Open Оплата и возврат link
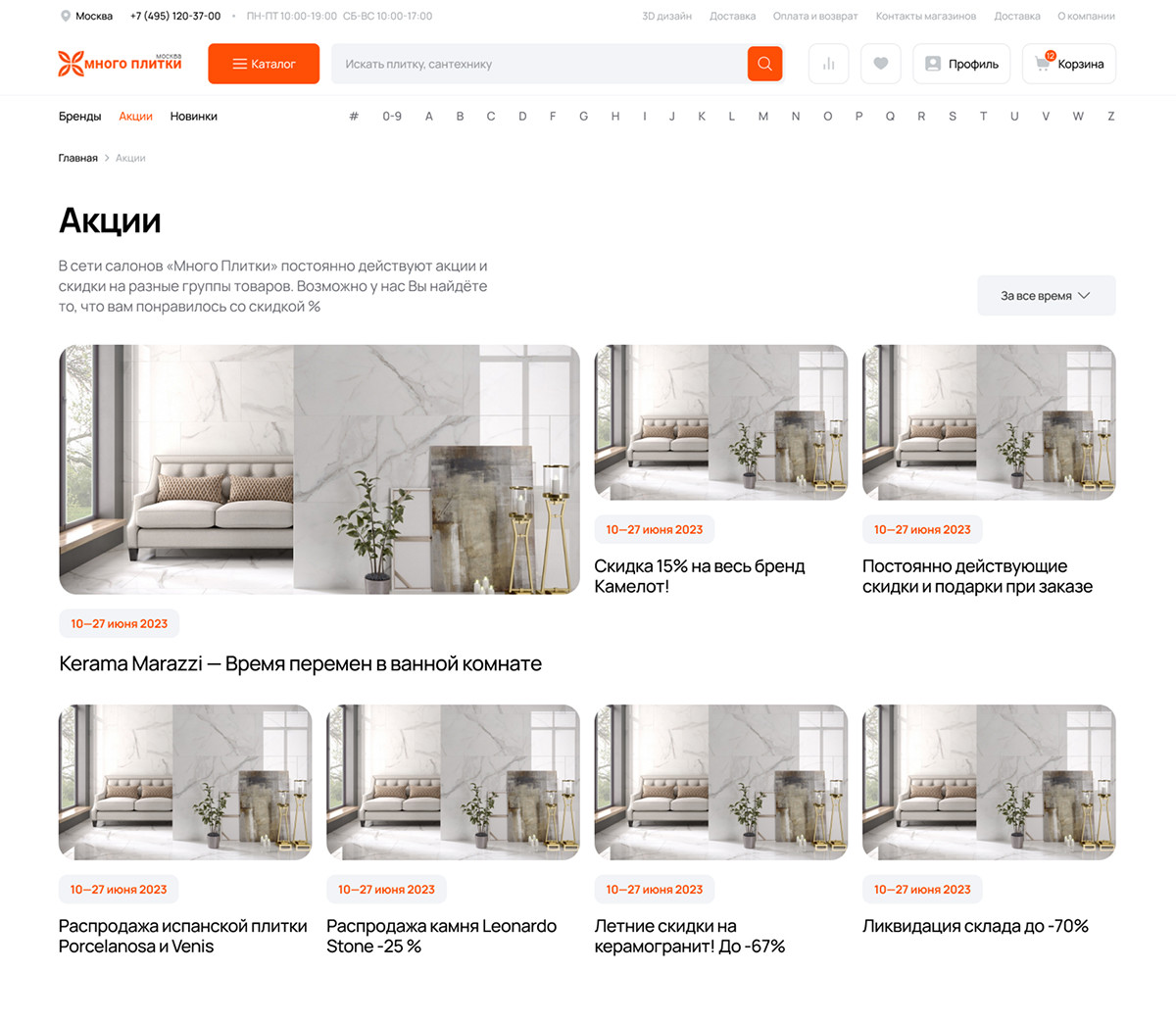The height and width of the screenshot is (1021, 1176). click(814, 16)
